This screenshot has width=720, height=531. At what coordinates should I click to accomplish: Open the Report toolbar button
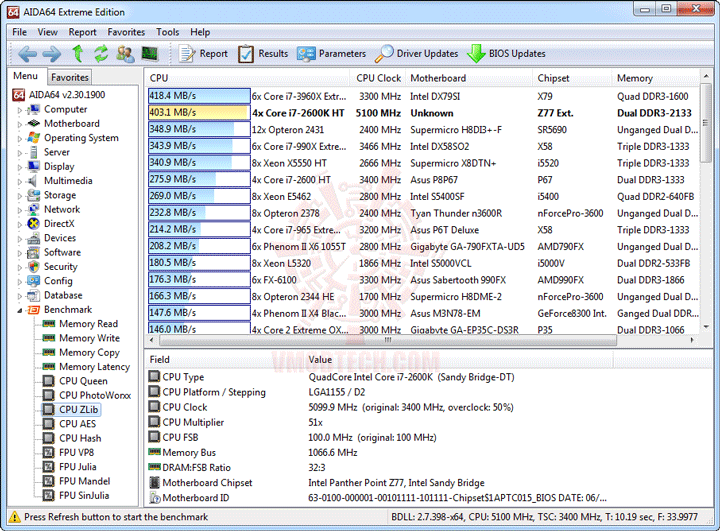pyautogui.click(x=203, y=54)
